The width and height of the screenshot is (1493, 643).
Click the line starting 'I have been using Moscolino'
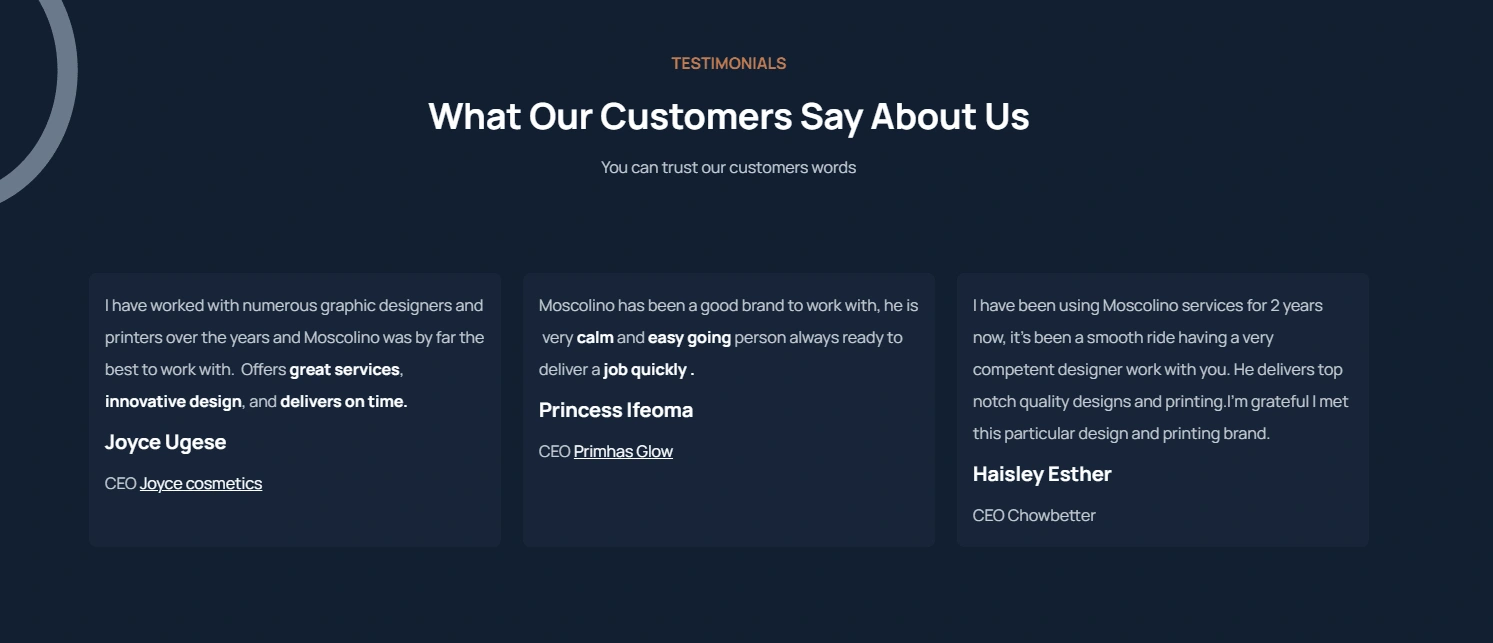(1147, 306)
